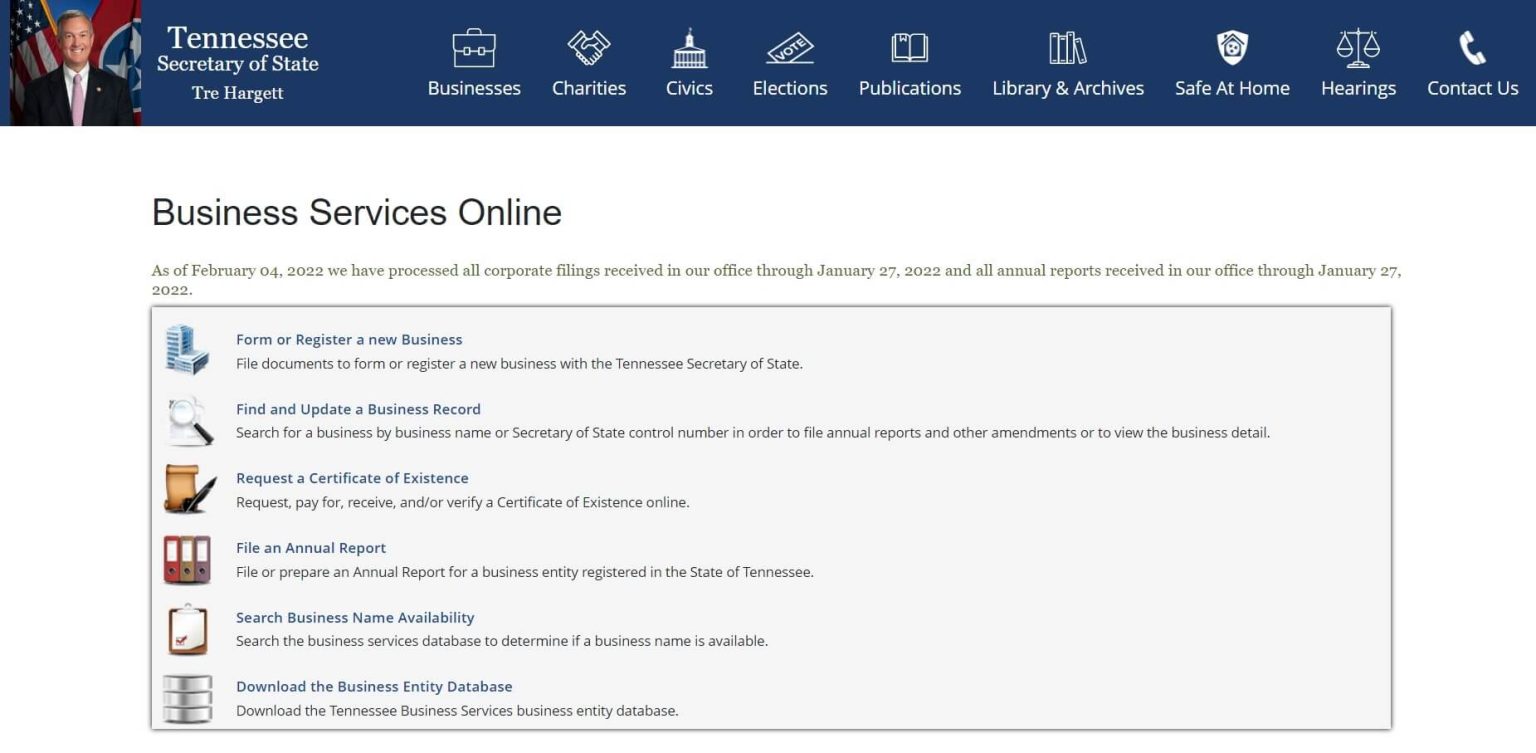
Task: Open Form or Register a new Business
Action: [x=348, y=339]
